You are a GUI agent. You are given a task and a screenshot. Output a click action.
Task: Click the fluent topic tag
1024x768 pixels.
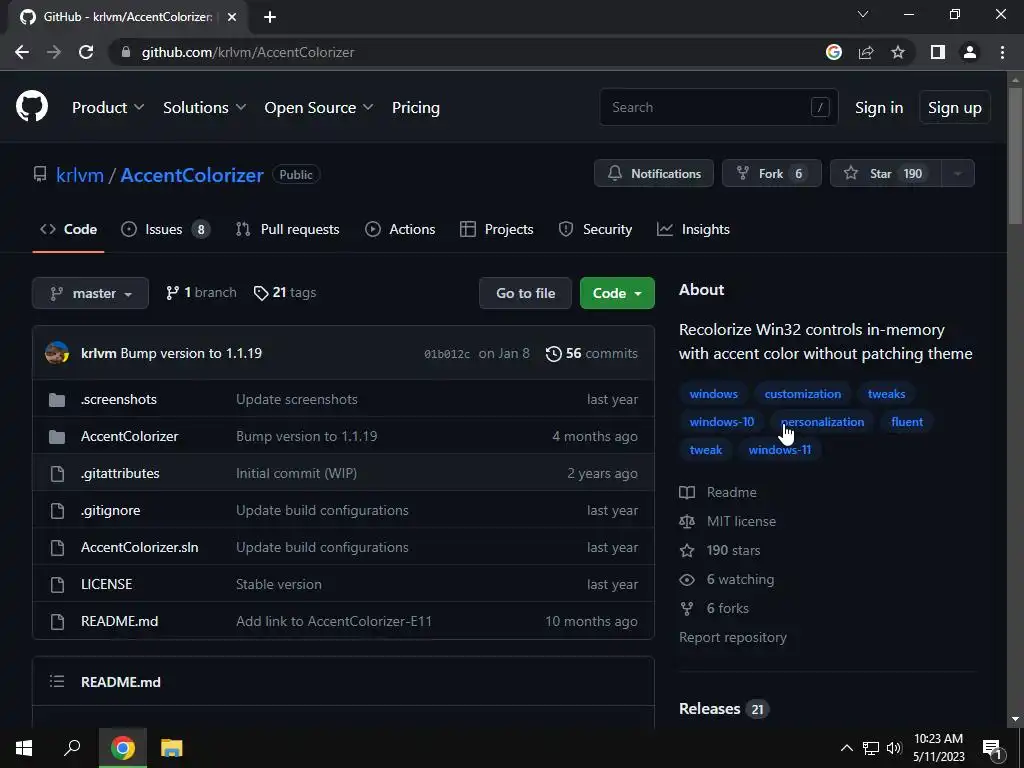coord(907,422)
